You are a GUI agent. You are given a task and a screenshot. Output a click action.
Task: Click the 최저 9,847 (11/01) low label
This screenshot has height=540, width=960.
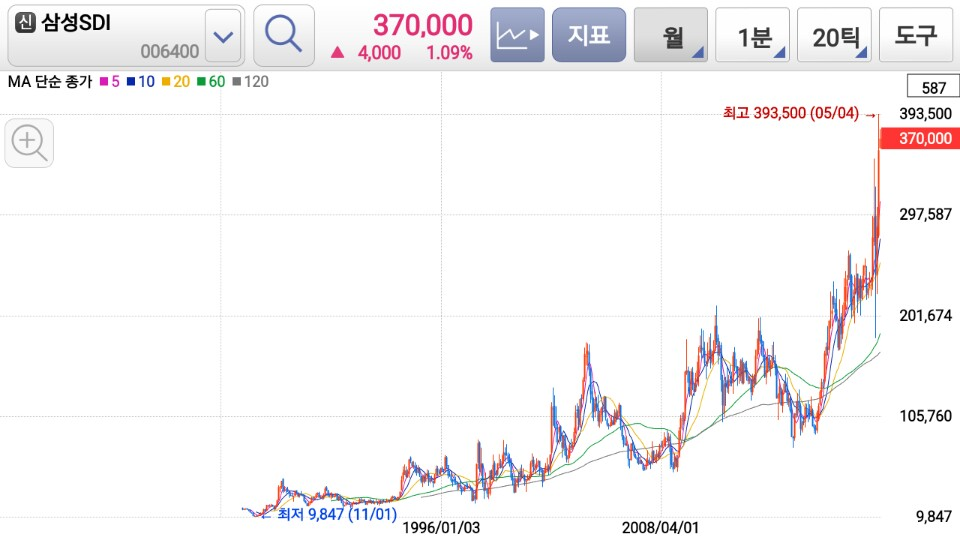click(337, 514)
